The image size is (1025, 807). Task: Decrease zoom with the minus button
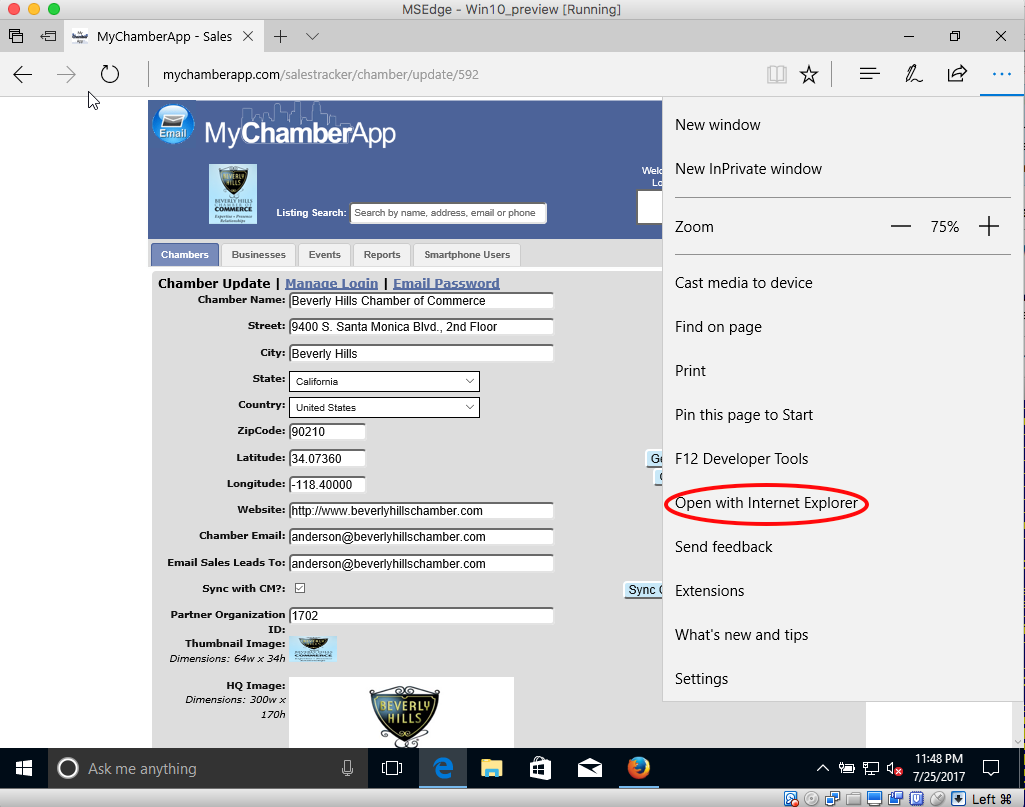click(x=901, y=227)
